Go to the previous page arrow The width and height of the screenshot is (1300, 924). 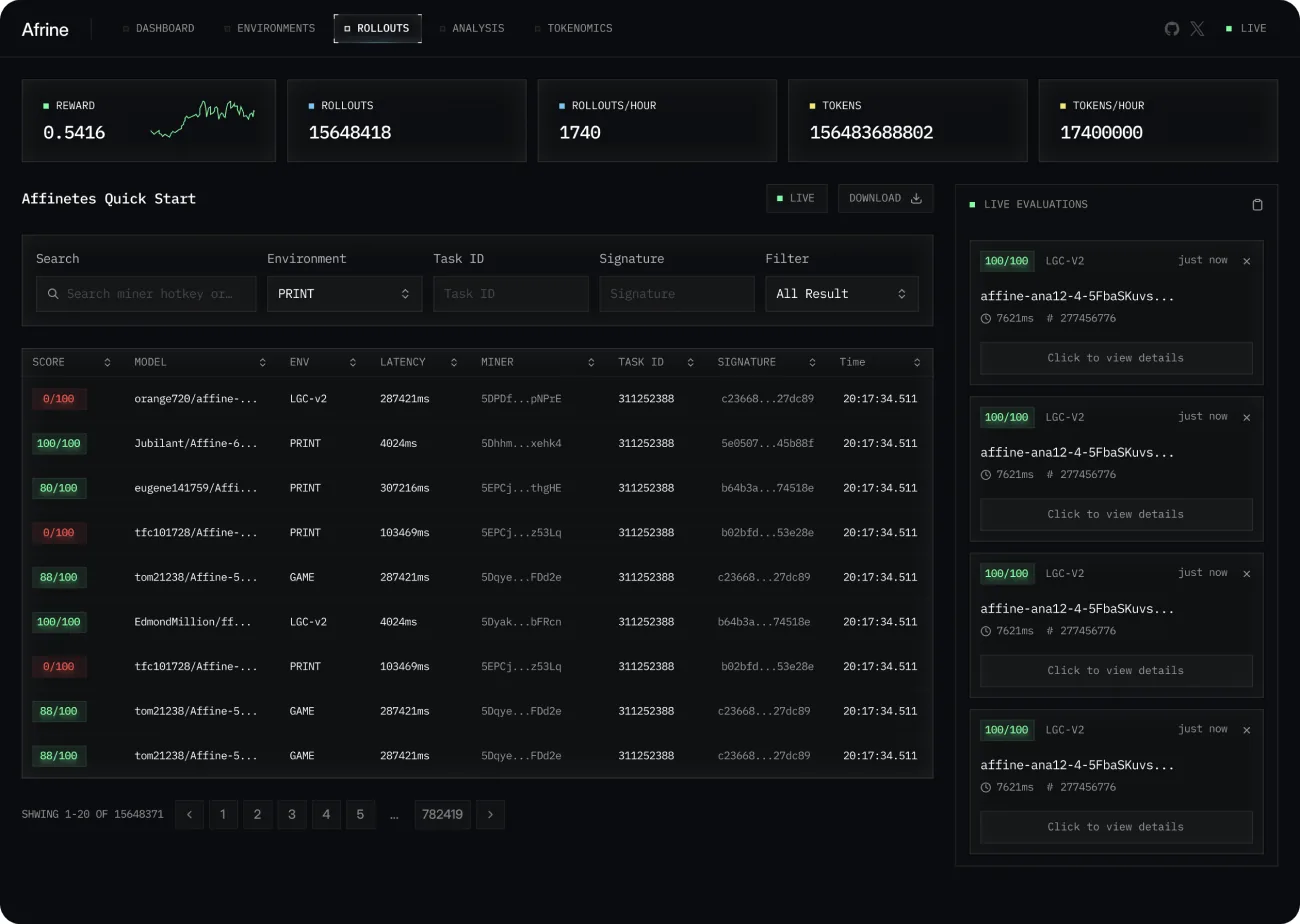(x=189, y=815)
